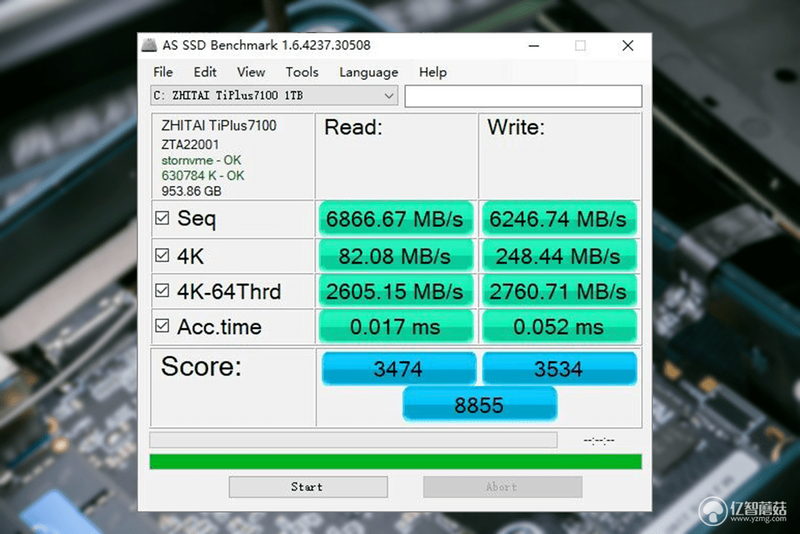
Task: Toggle the 4K test checkbox
Action: [162, 255]
